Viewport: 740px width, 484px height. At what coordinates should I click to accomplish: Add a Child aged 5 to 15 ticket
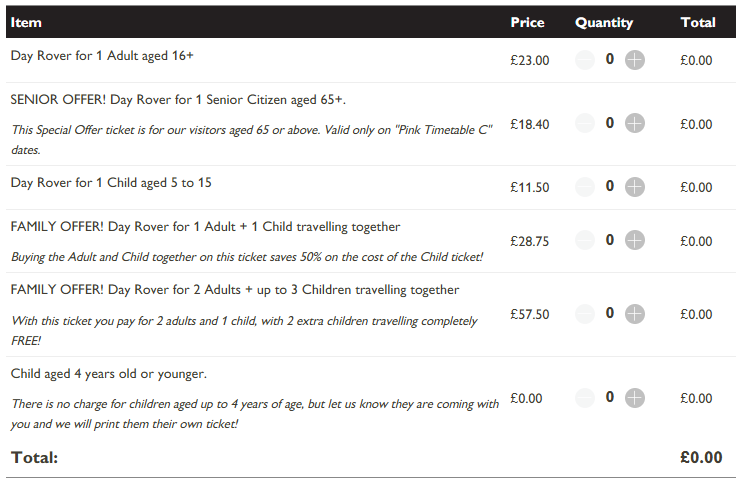(x=635, y=187)
